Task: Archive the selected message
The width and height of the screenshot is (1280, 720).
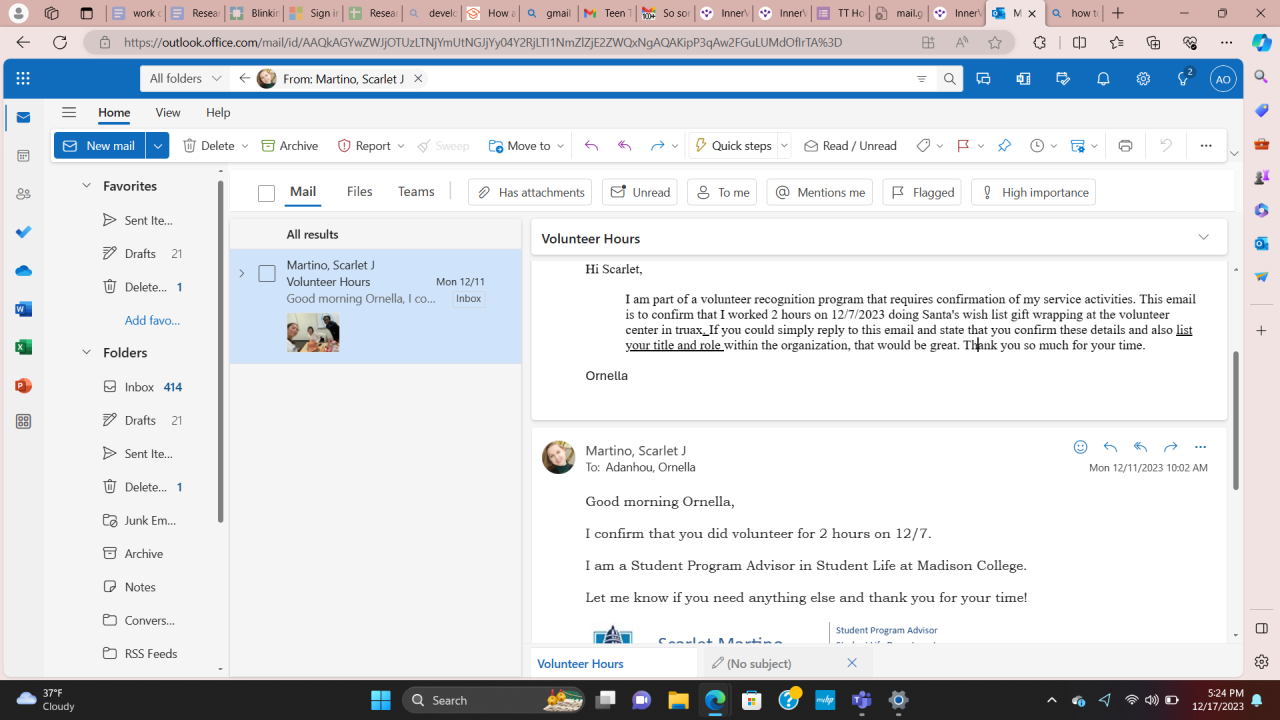Action: click(x=290, y=146)
